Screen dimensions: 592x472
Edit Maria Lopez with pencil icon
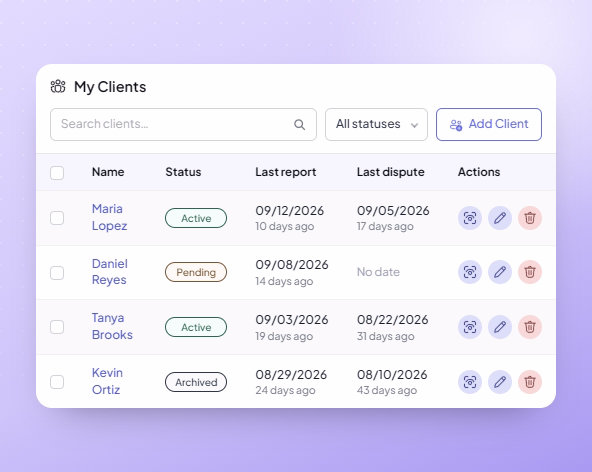[x=500, y=218]
